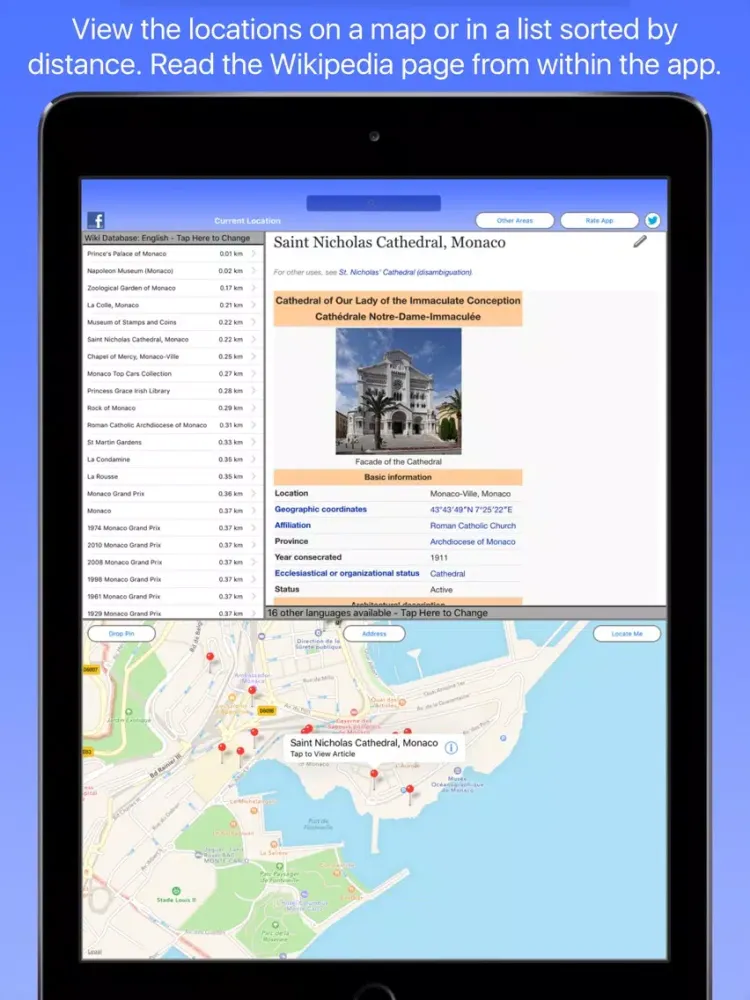The image size is (750, 1000).
Task: Open St. Nicholas' Cathedral (disambiguation) link
Action: [406, 272]
